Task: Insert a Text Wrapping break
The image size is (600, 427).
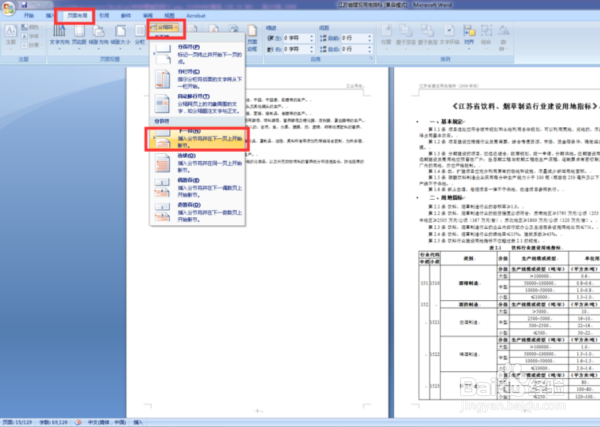Action: [197, 104]
